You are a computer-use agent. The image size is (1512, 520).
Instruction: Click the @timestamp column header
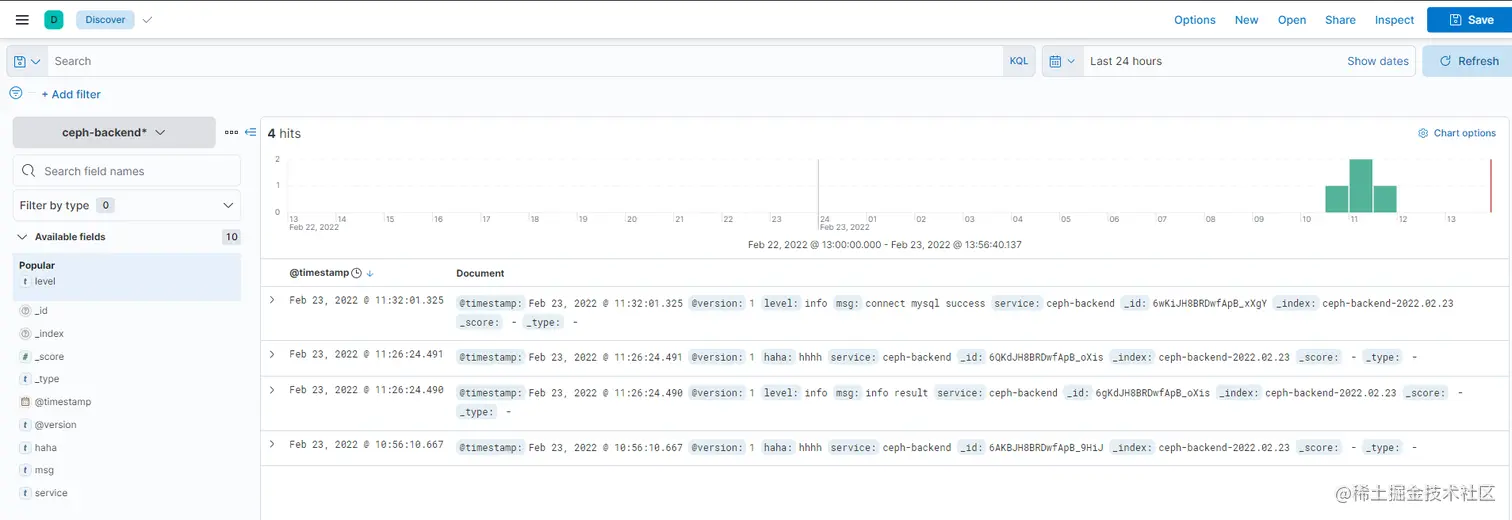click(319, 273)
